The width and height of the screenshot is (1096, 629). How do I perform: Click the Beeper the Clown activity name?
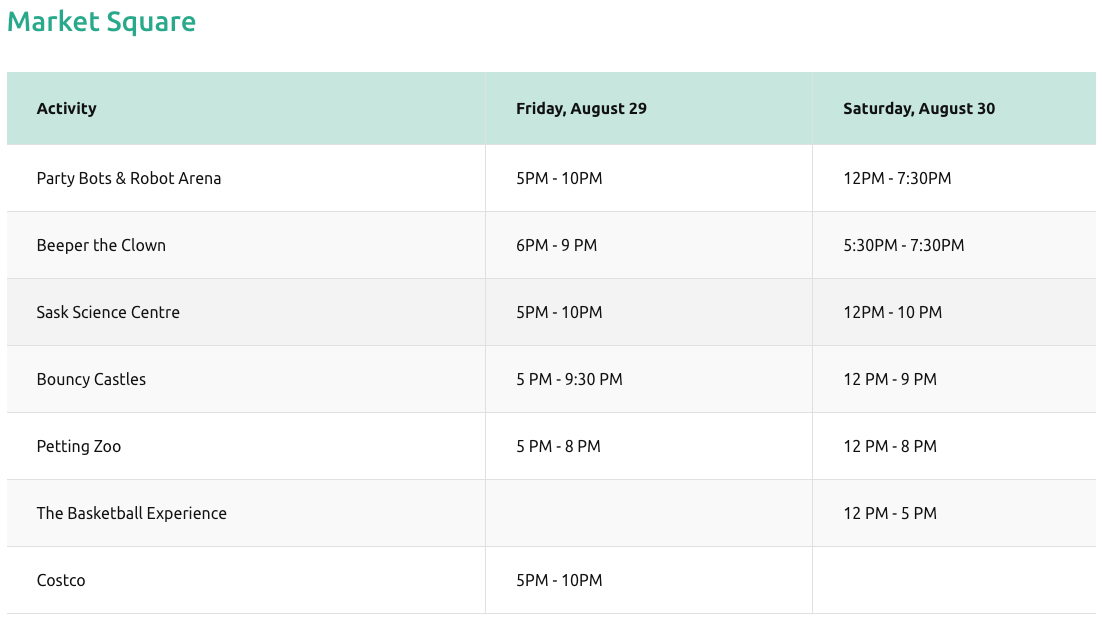[101, 245]
